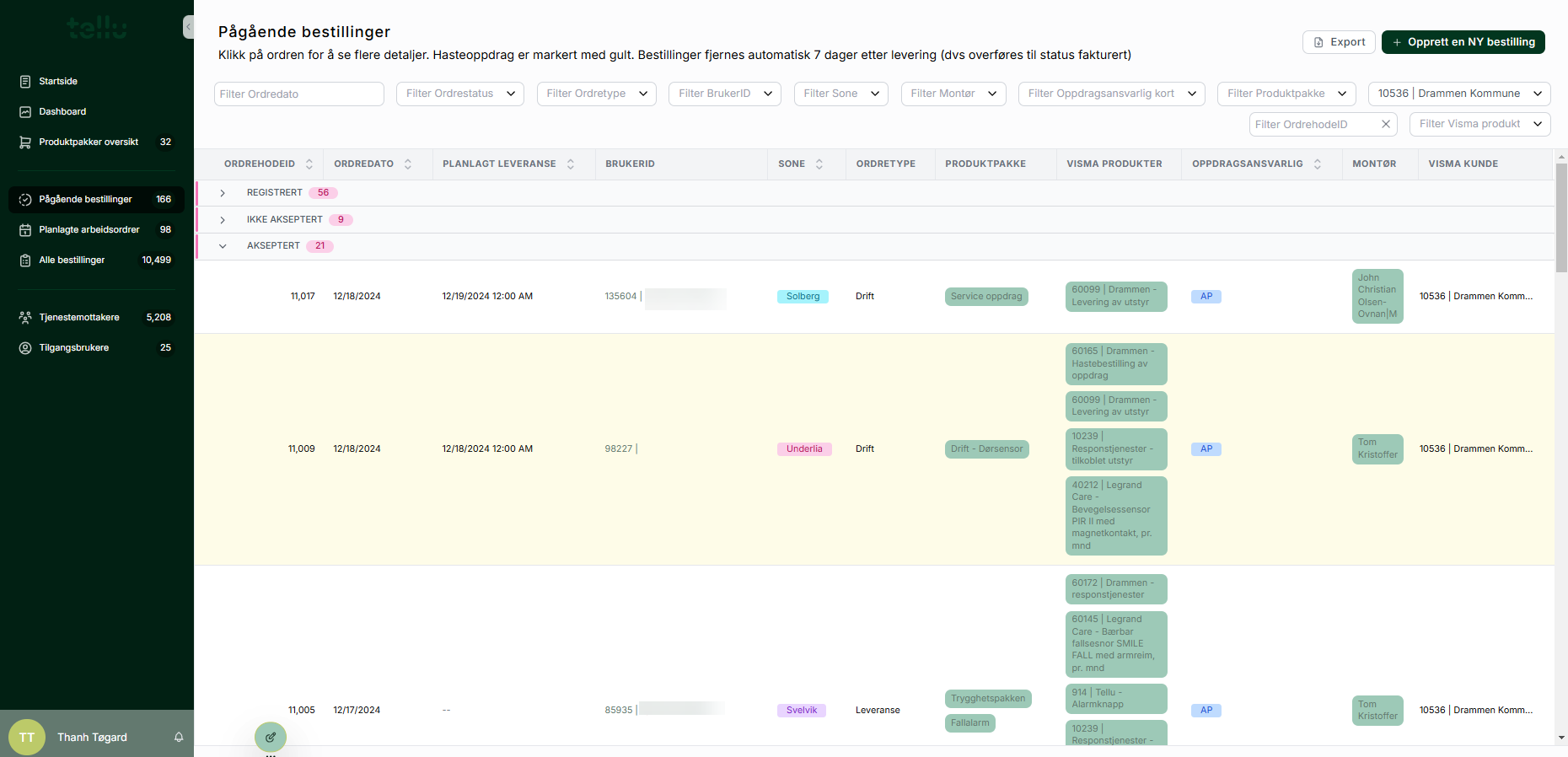Click the notification bell icon
Screen dimensions: 1568x757
click(x=179, y=737)
